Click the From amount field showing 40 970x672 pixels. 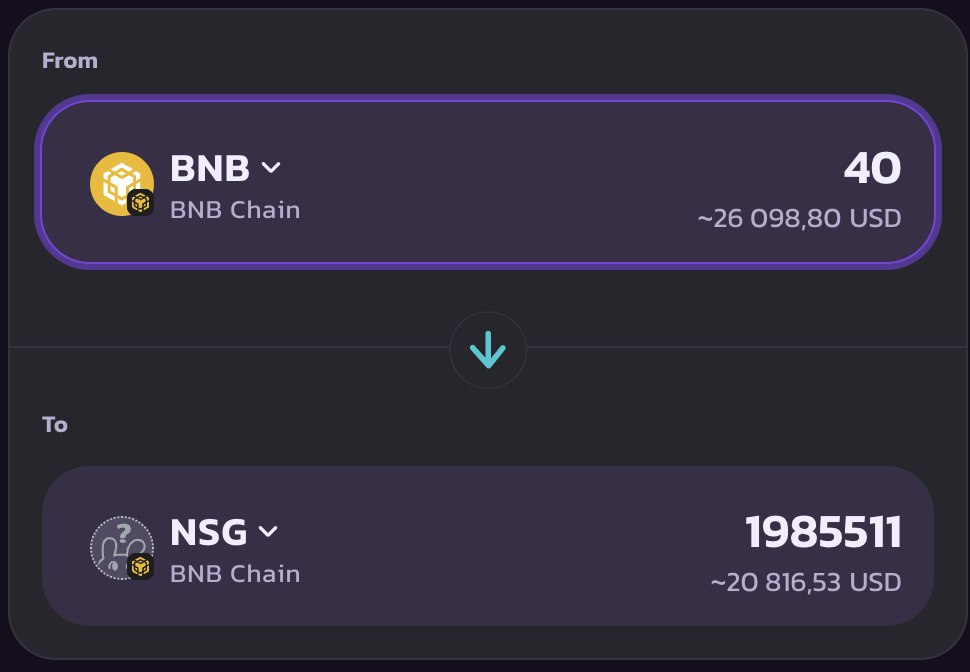[x=872, y=169]
